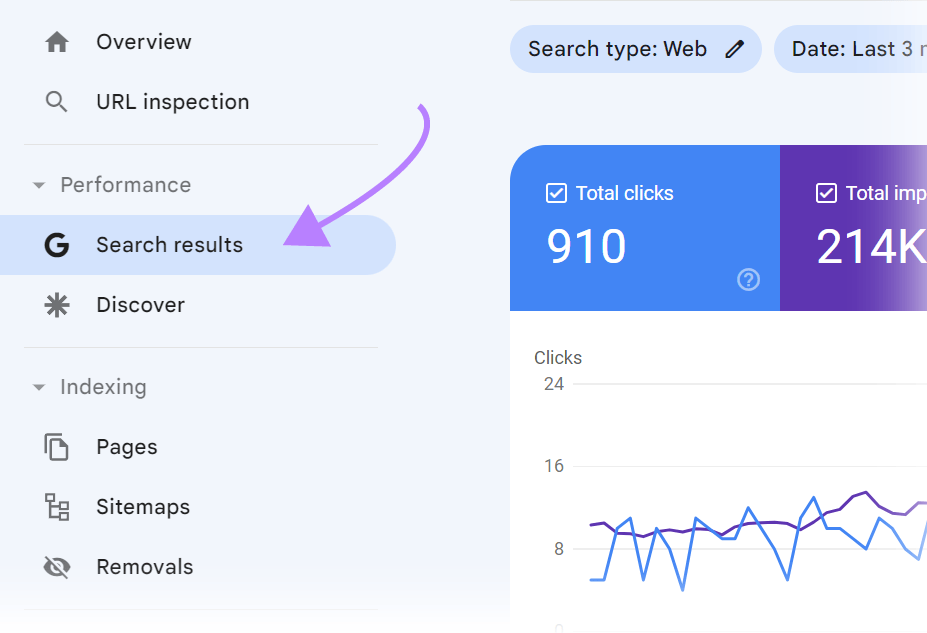Click the Sitemaps tree icon

57,507
